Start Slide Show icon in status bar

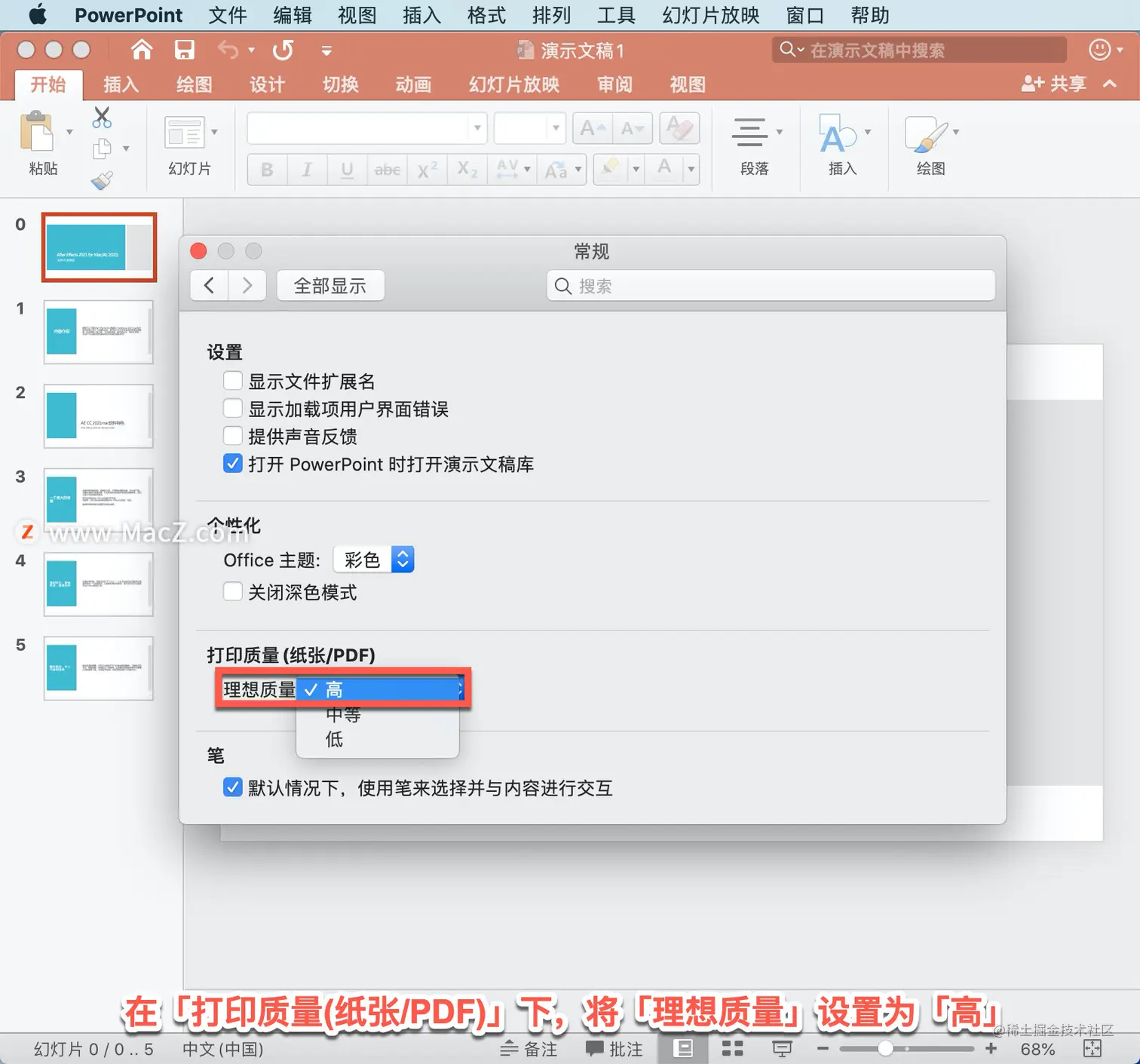(782, 1049)
